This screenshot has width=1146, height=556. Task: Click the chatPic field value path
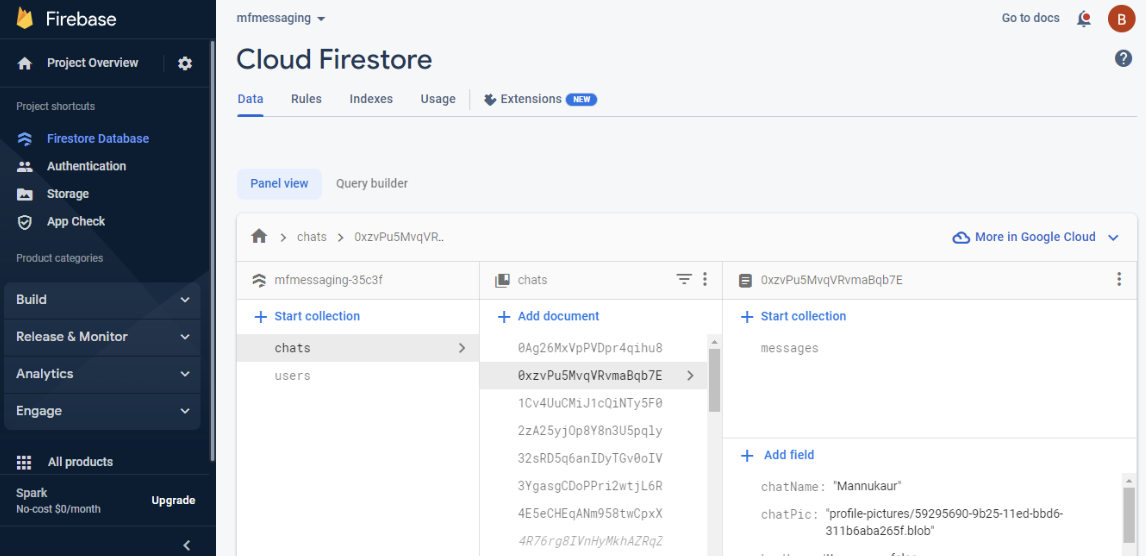(x=944, y=522)
